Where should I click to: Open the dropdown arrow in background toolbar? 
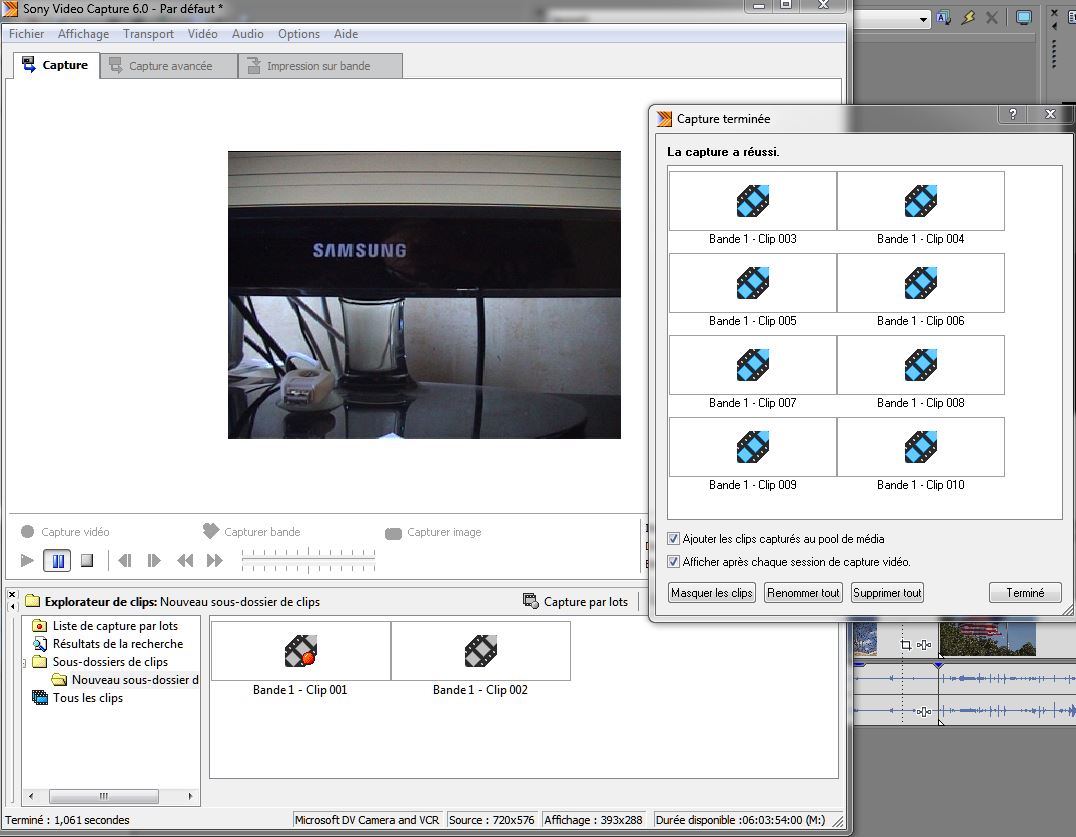923,19
